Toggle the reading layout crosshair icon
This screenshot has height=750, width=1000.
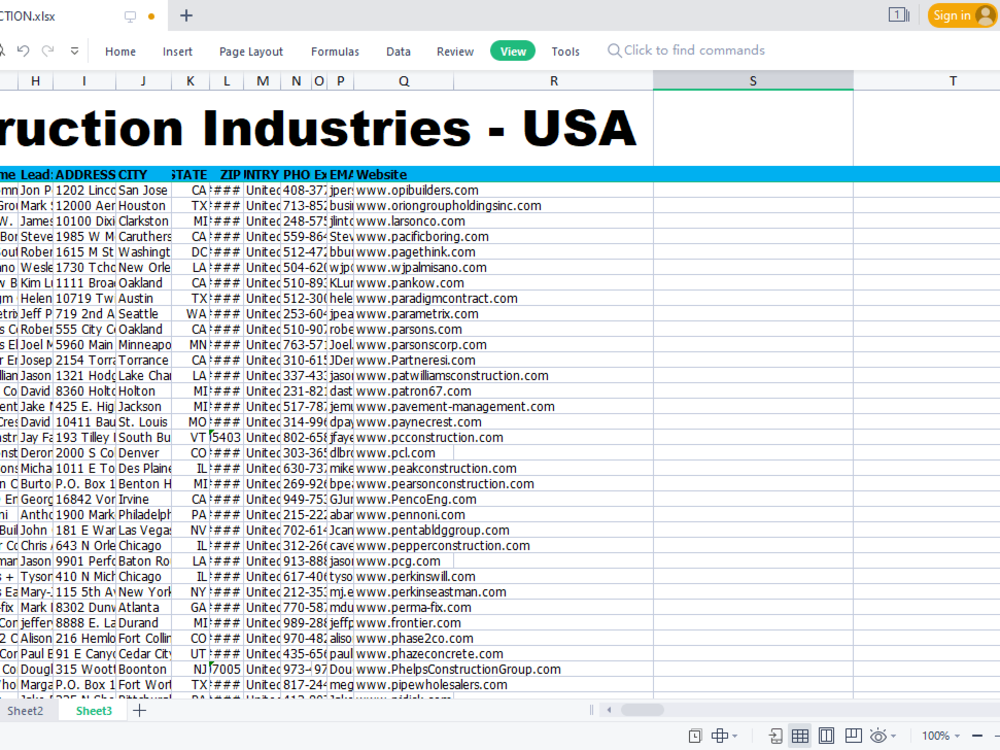(x=719, y=736)
